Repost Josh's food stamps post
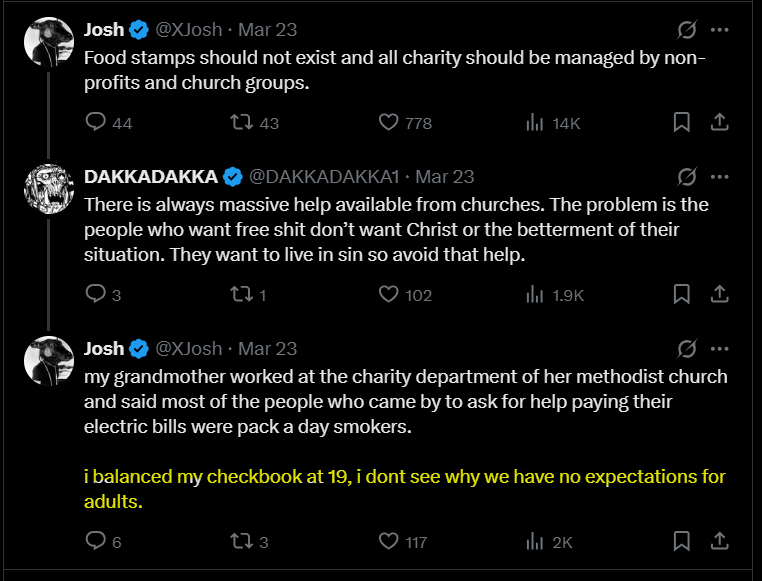This screenshot has height=581, width=762. coord(242,122)
